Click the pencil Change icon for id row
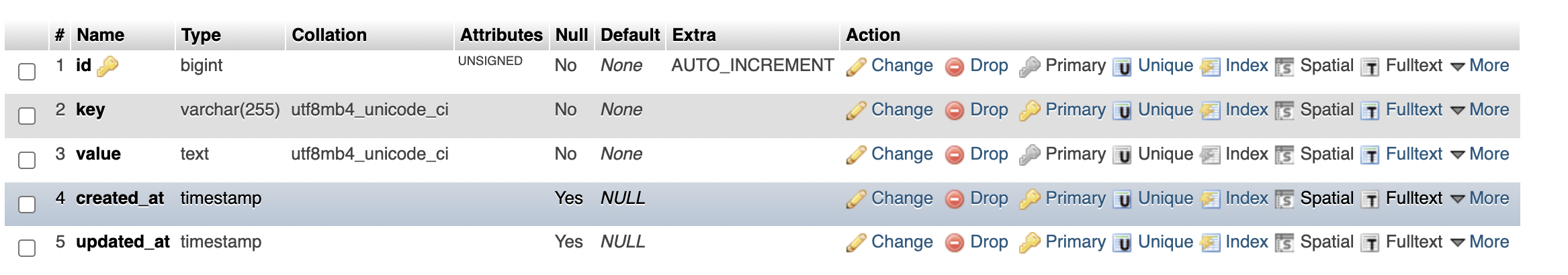1568x275 pixels. coord(856,66)
